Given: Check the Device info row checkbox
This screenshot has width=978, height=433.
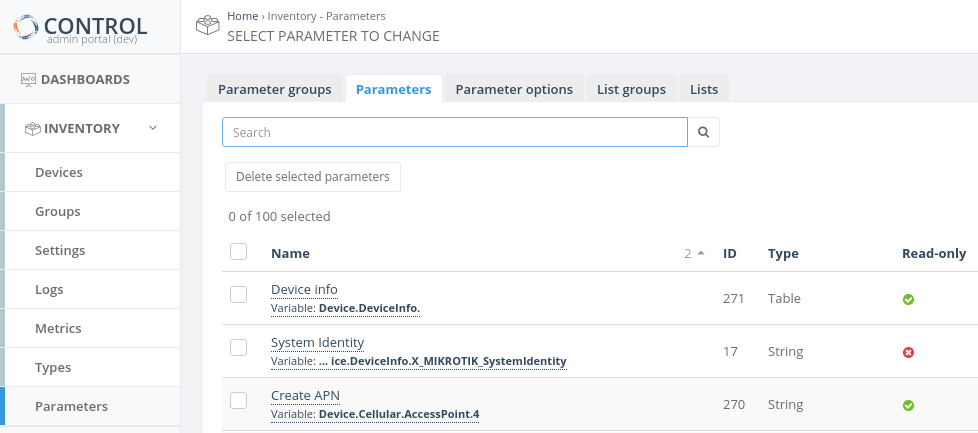Looking at the screenshot, I should pos(238,294).
